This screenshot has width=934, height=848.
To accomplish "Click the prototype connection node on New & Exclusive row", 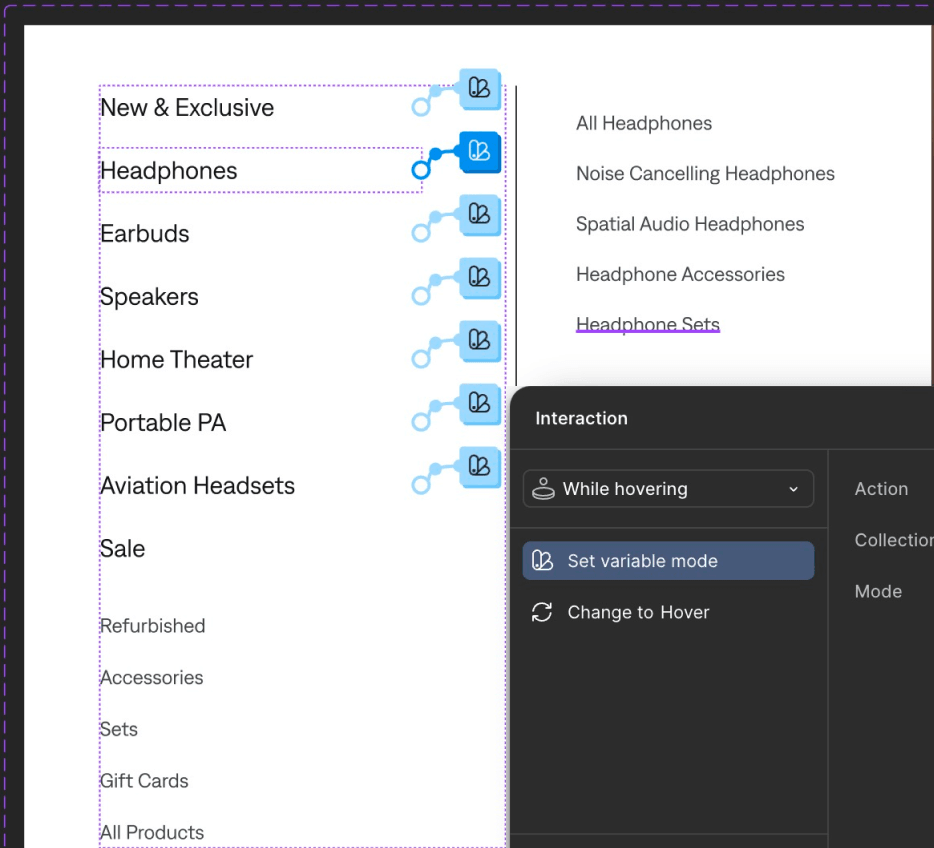I will 421,107.
